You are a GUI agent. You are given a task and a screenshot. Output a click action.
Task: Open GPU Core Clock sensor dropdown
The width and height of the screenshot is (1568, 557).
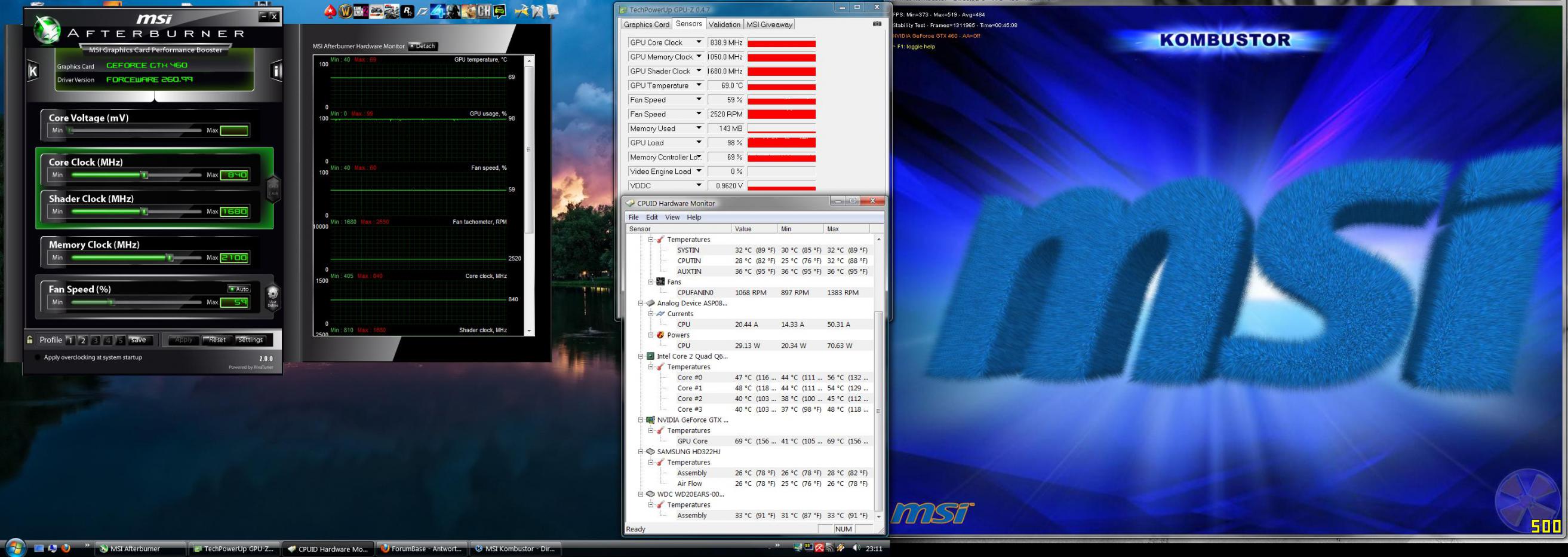699,42
